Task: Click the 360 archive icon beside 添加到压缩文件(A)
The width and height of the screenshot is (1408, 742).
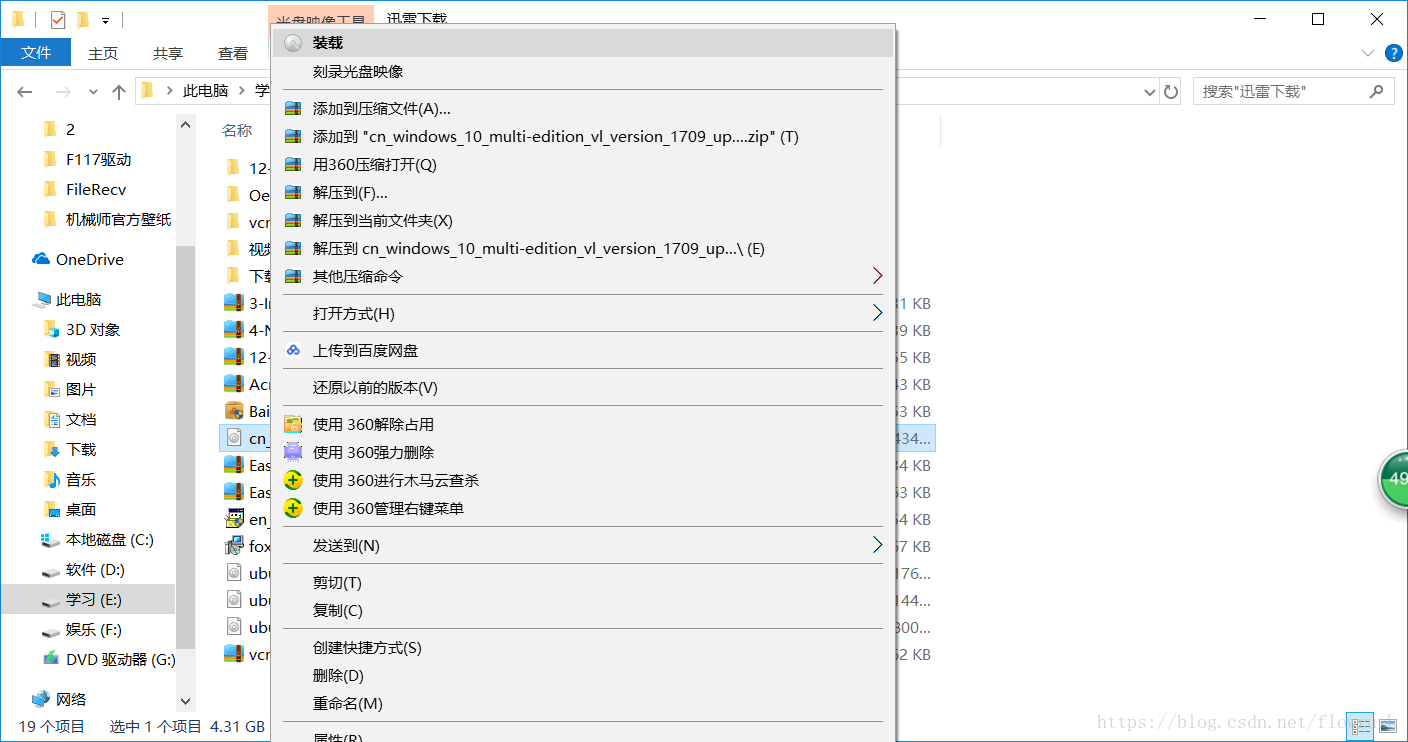Action: pos(293,109)
